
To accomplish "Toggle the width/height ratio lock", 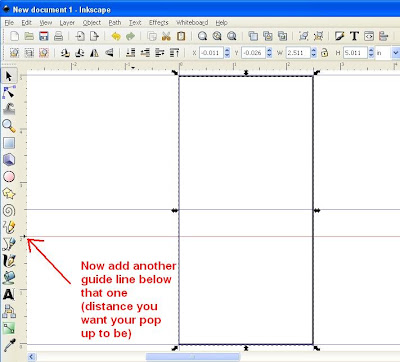I will click(324, 53).
